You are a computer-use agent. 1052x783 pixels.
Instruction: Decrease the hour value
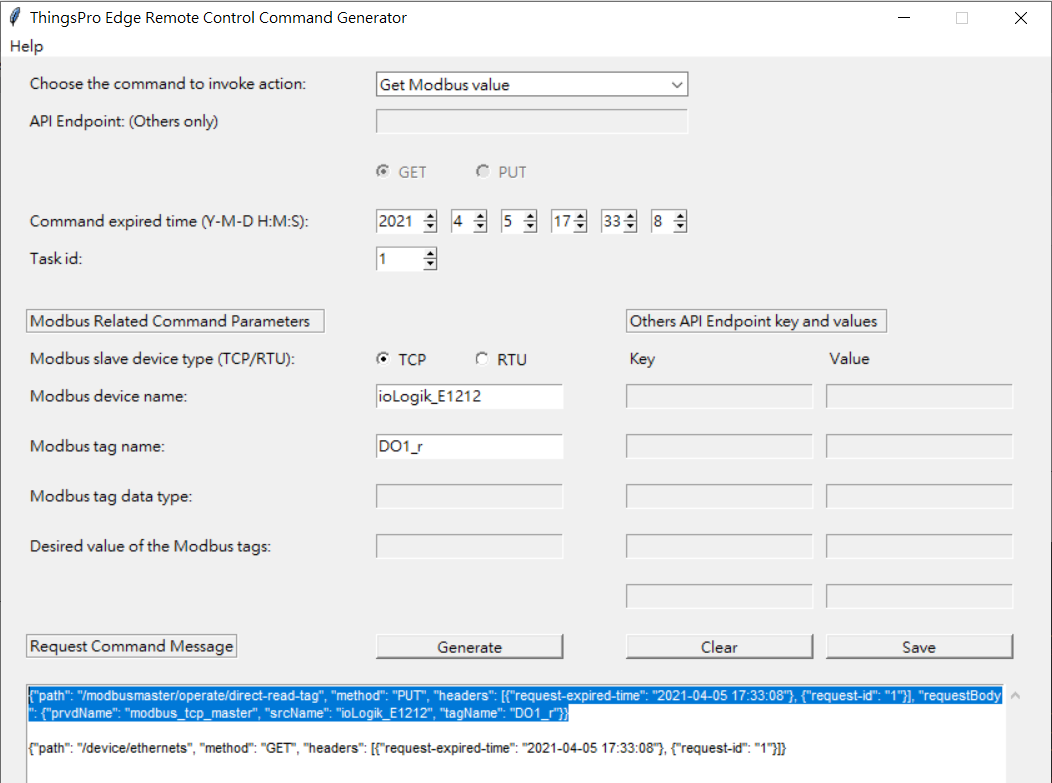point(580,226)
